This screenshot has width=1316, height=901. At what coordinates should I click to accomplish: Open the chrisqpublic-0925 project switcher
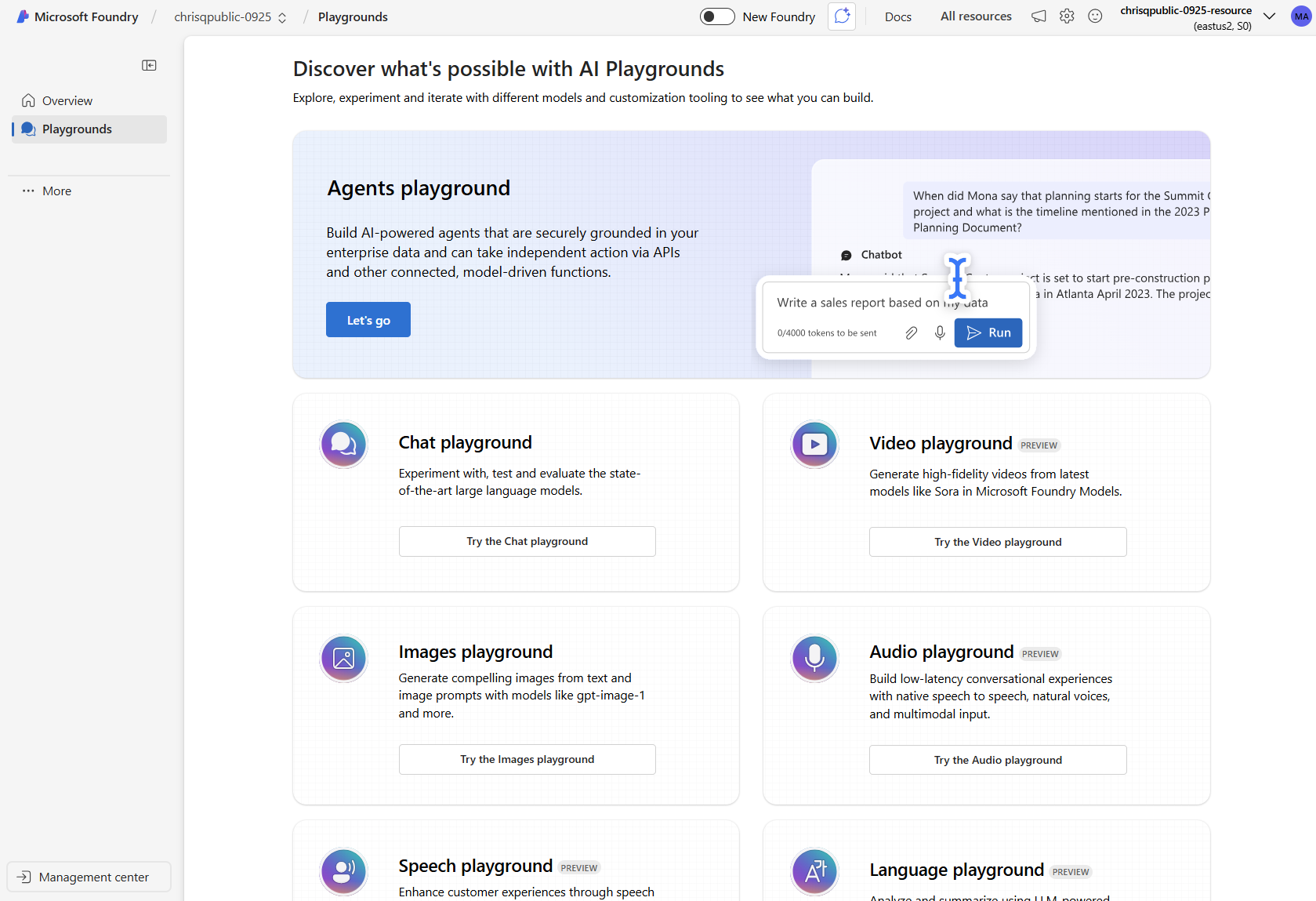tap(230, 16)
